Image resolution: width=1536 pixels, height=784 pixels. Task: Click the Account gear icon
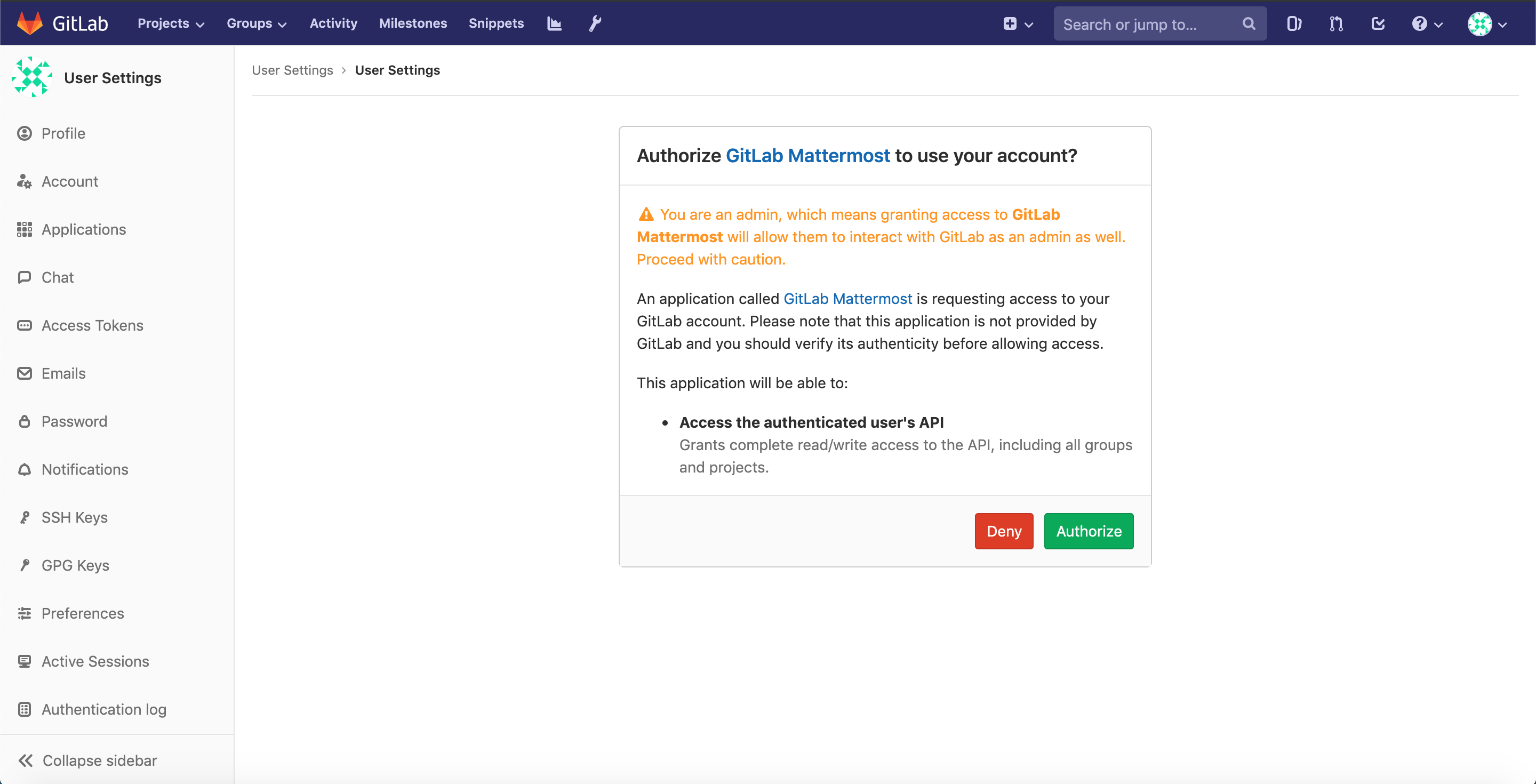pyautogui.click(x=25, y=181)
